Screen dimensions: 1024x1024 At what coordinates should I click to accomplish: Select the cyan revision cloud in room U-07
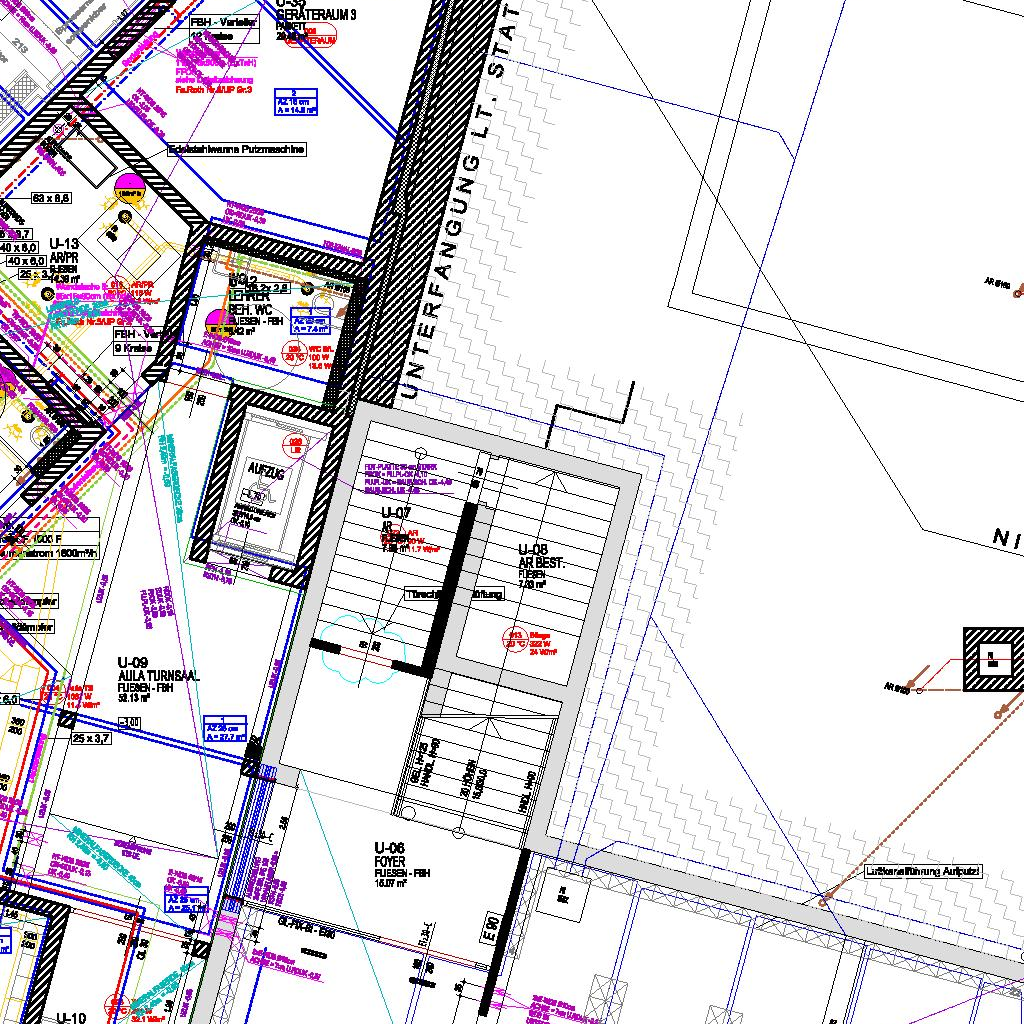[358, 649]
